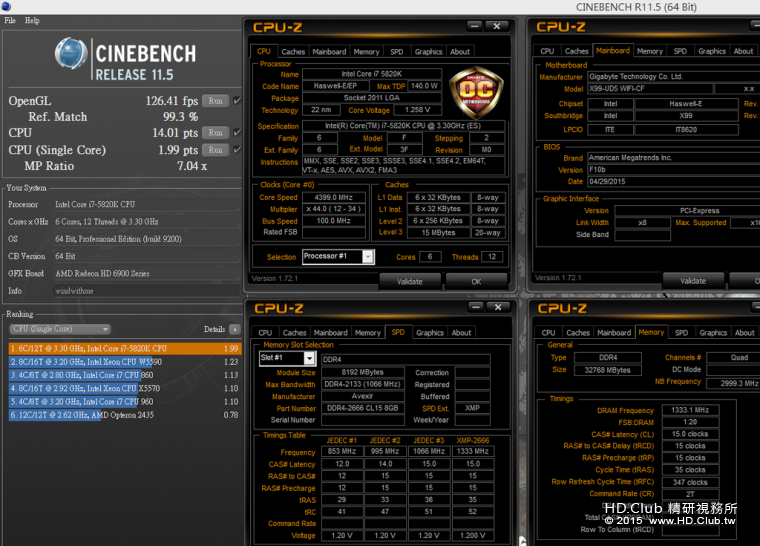Open the File menu in Cinebench
The width and height of the screenshot is (760, 546).
[x=10, y=20]
